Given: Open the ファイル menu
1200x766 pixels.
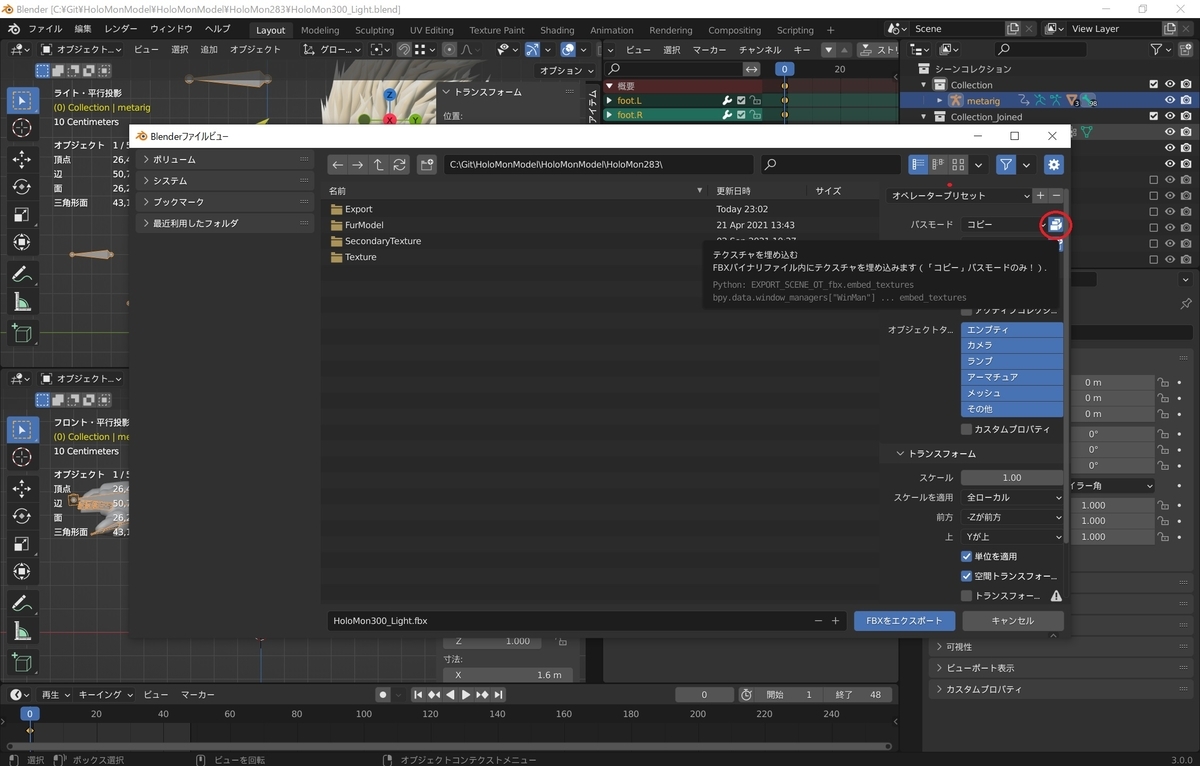Looking at the screenshot, I should (45, 29).
